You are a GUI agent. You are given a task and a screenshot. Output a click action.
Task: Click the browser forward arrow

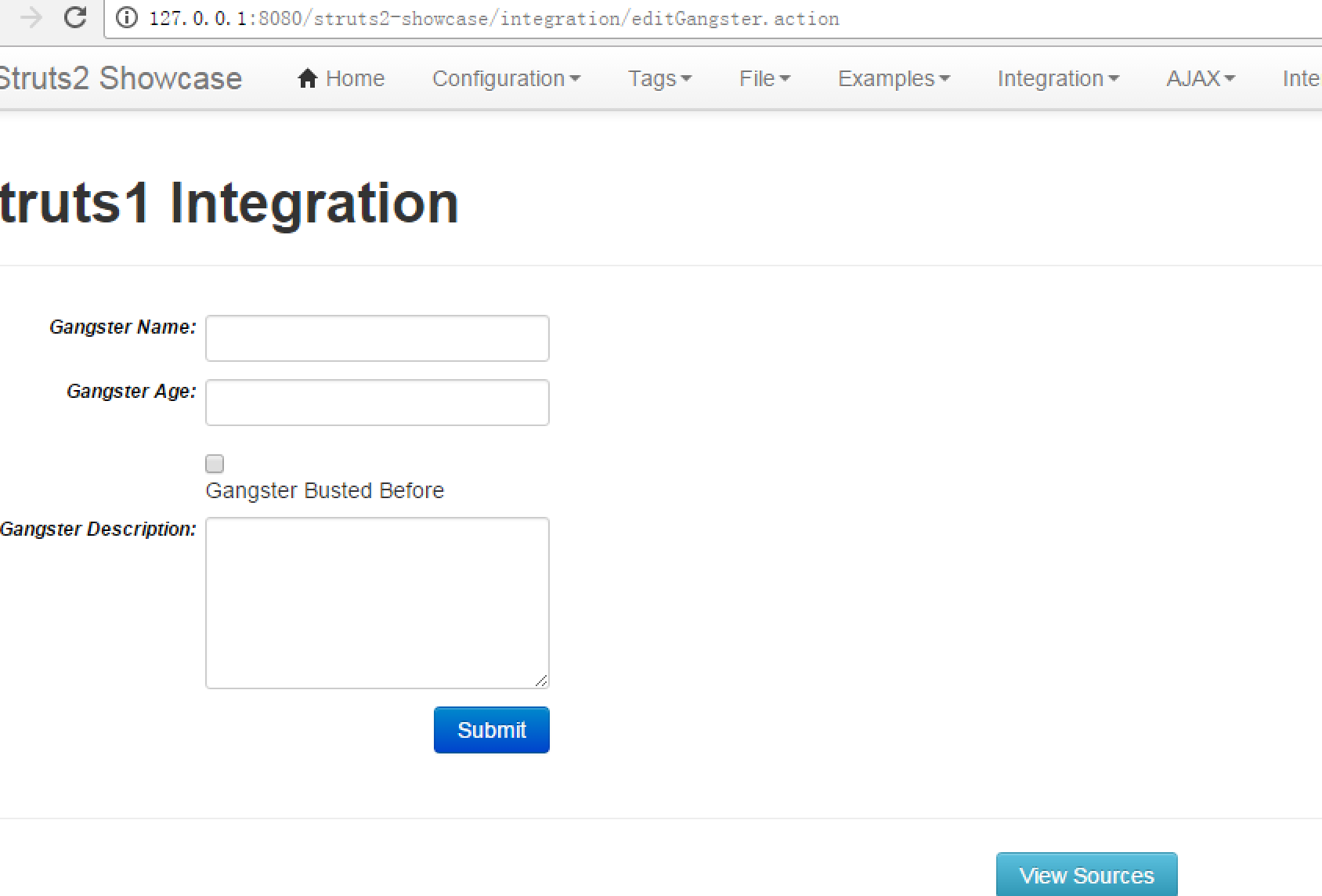[31, 17]
